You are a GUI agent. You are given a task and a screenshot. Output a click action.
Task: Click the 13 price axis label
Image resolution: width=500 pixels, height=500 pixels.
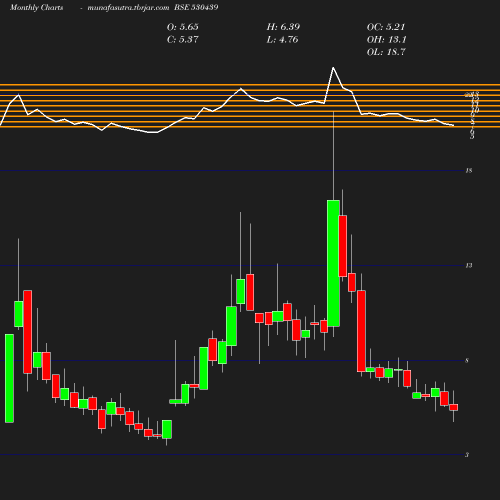469,266
